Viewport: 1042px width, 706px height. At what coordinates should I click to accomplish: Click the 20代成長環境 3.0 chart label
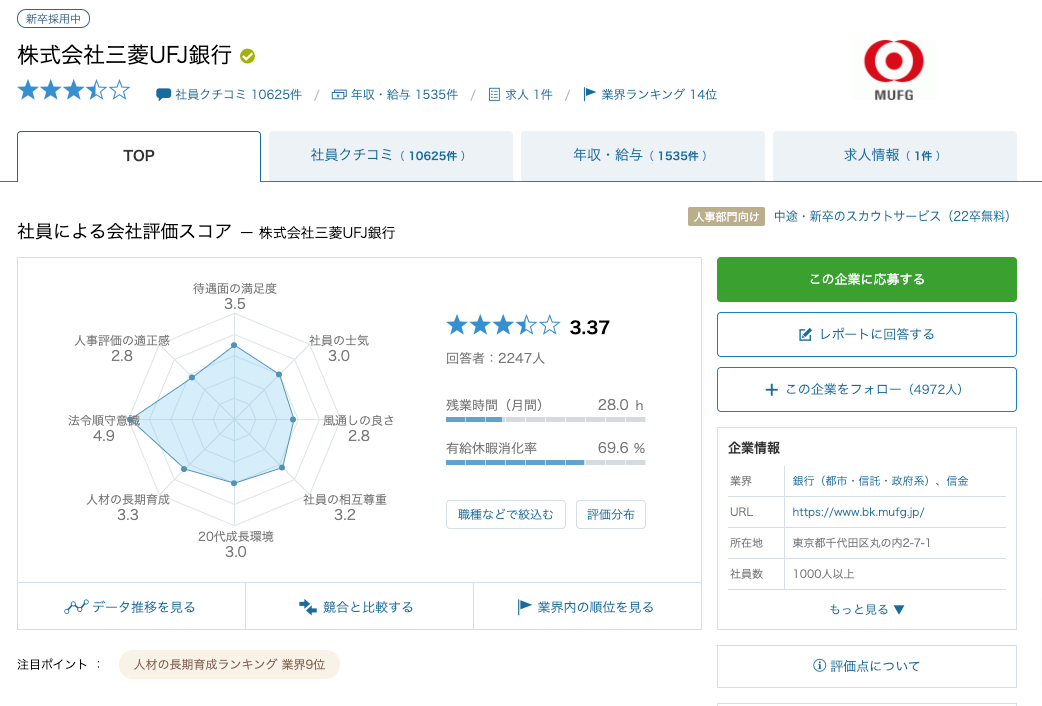pyautogui.click(x=235, y=544)
